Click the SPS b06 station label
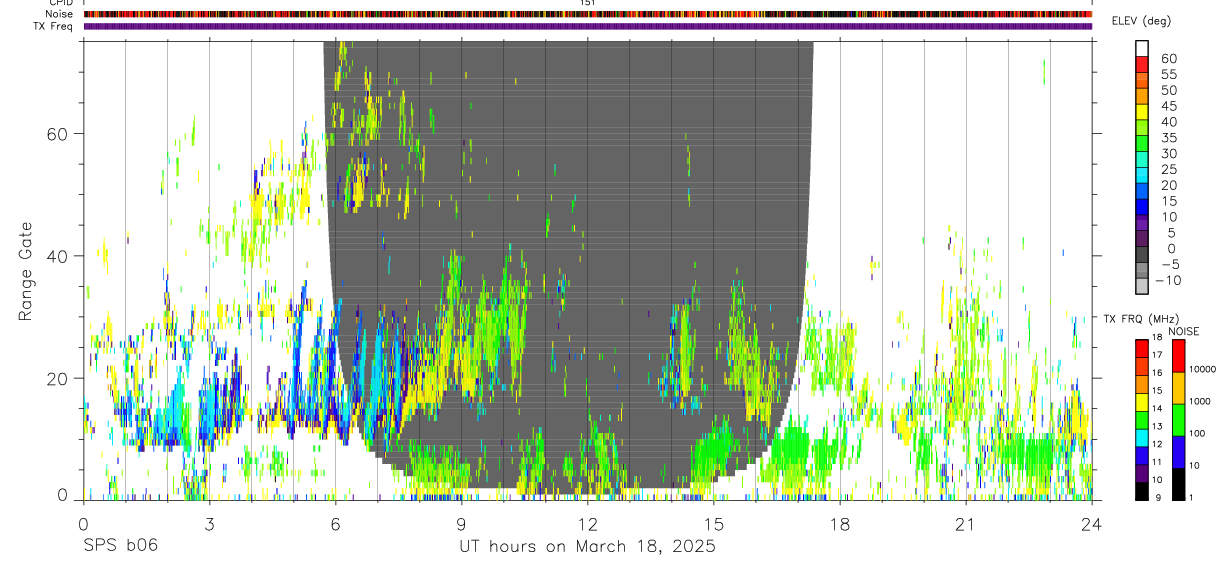 [x=120, y=546]
